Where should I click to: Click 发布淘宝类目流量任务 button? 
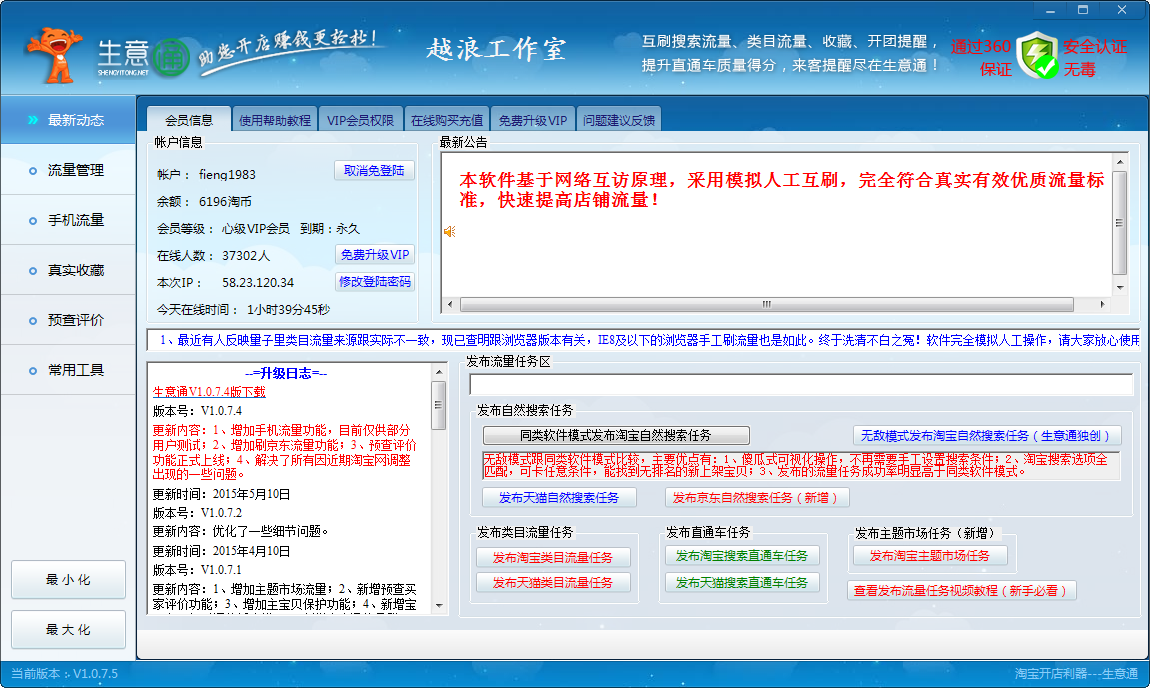click(x=553, y=557)
